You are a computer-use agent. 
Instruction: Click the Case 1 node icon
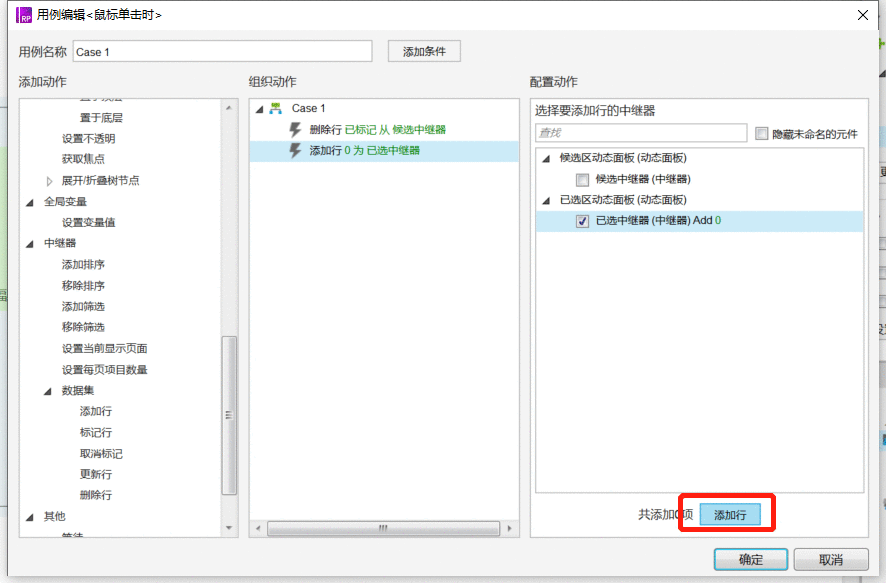[276, 108]
